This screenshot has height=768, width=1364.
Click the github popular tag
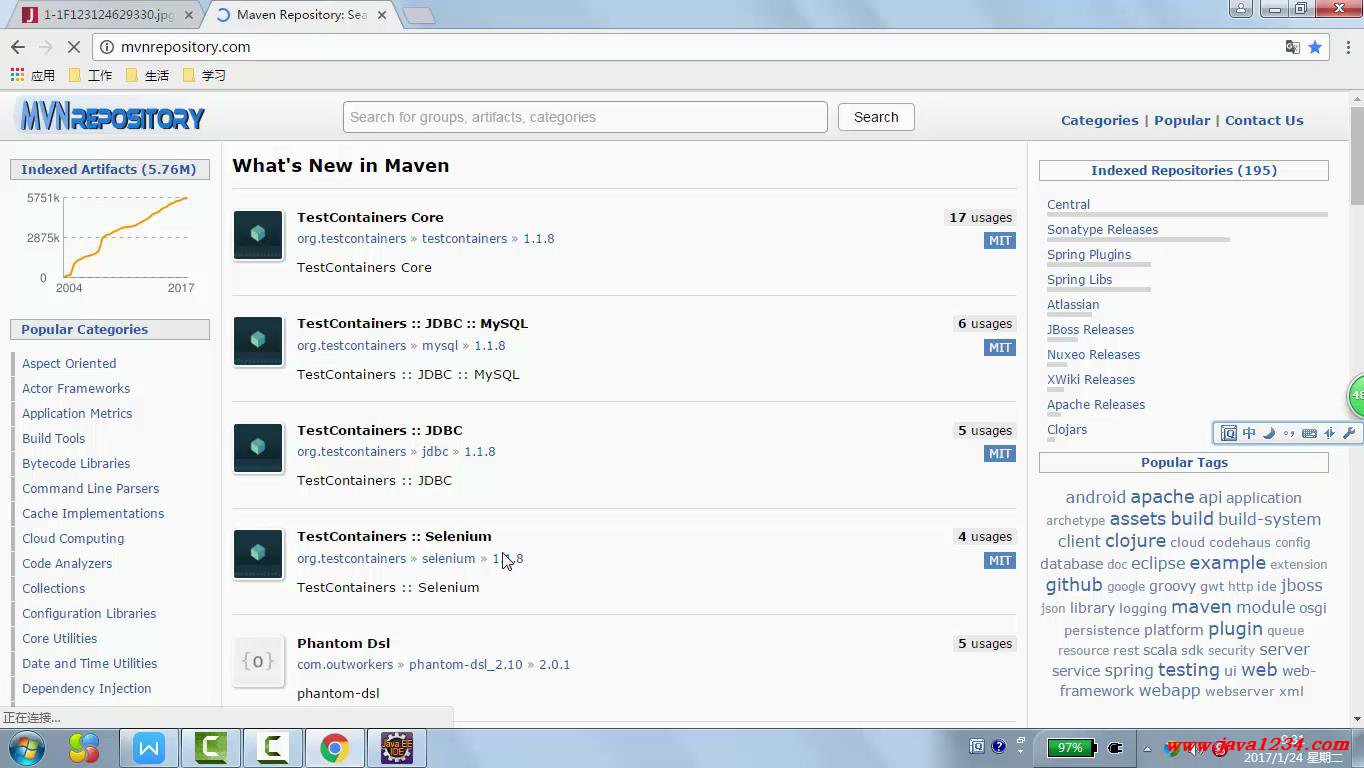[1074, 585]
